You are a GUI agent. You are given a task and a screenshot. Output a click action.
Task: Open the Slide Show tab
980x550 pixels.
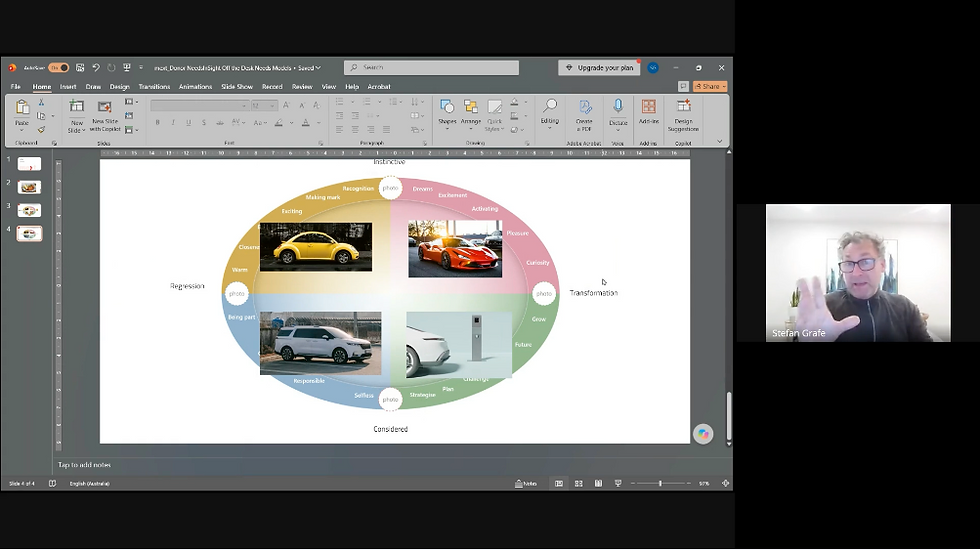(x=237, y=87)
